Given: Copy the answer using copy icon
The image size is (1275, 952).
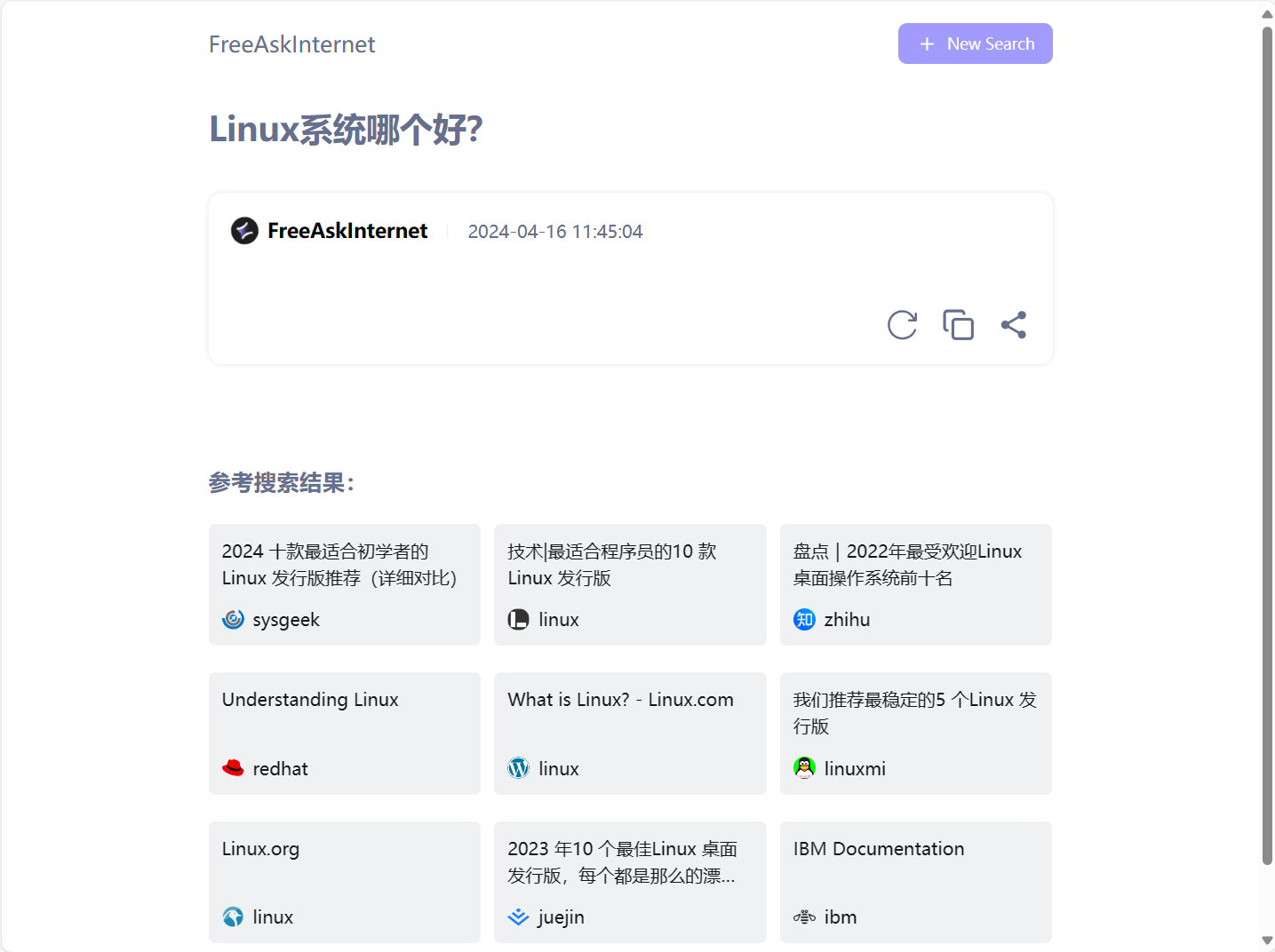Looking at the screenshot, I should [958, 325].
